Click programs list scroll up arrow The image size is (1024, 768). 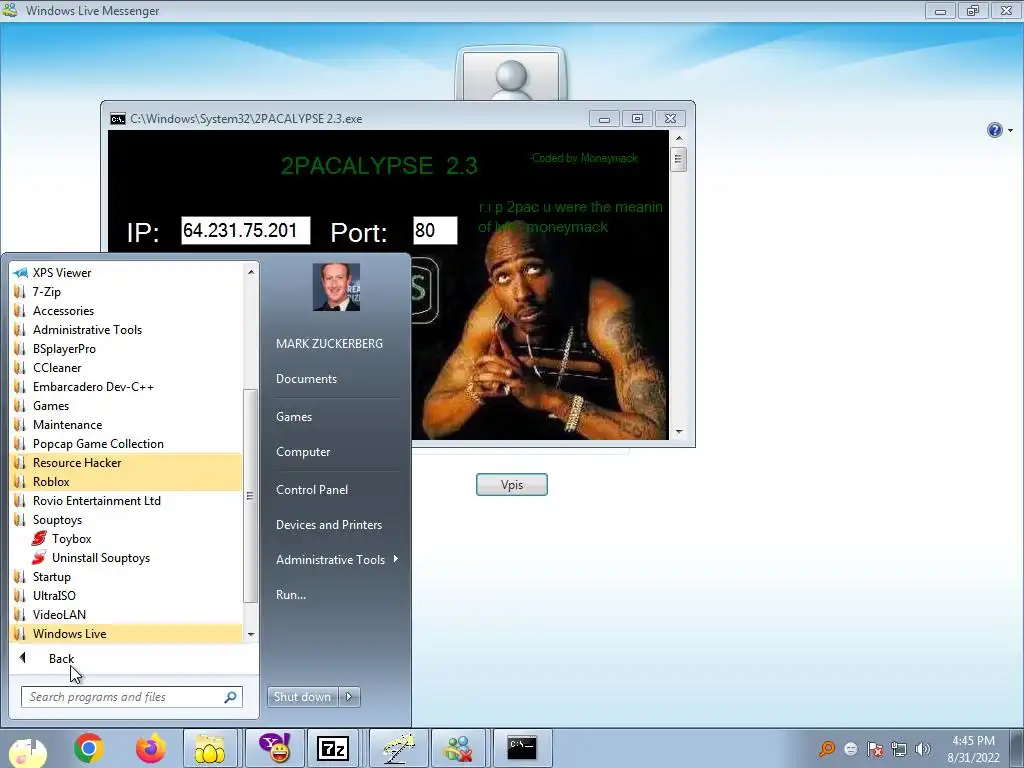[251, 272]
